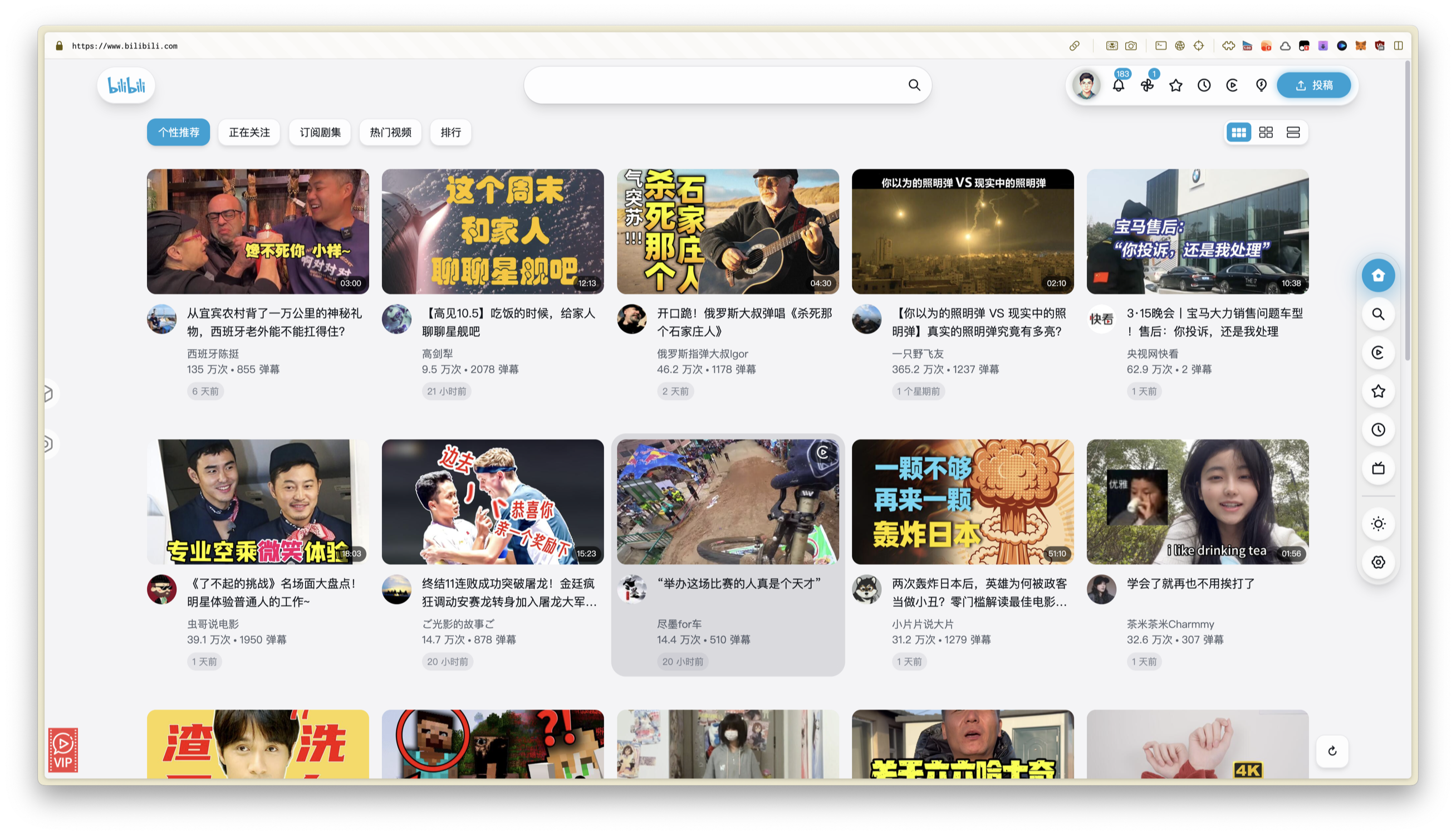The width and height of the screenshot is (1456, 835).
Task: Toggle light/dark theme sun icon
Action: tap(1378, 524)
